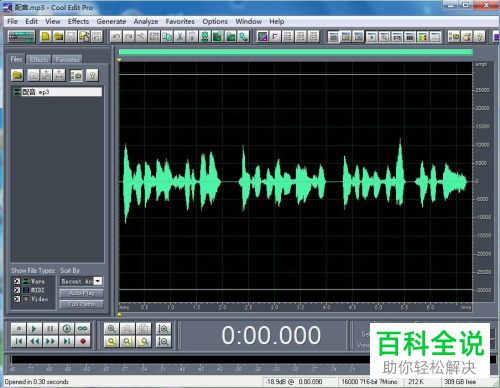Viewport: 500px width, 388px height.
Task: Click the Full Paths button
Action: coord(81,304)
